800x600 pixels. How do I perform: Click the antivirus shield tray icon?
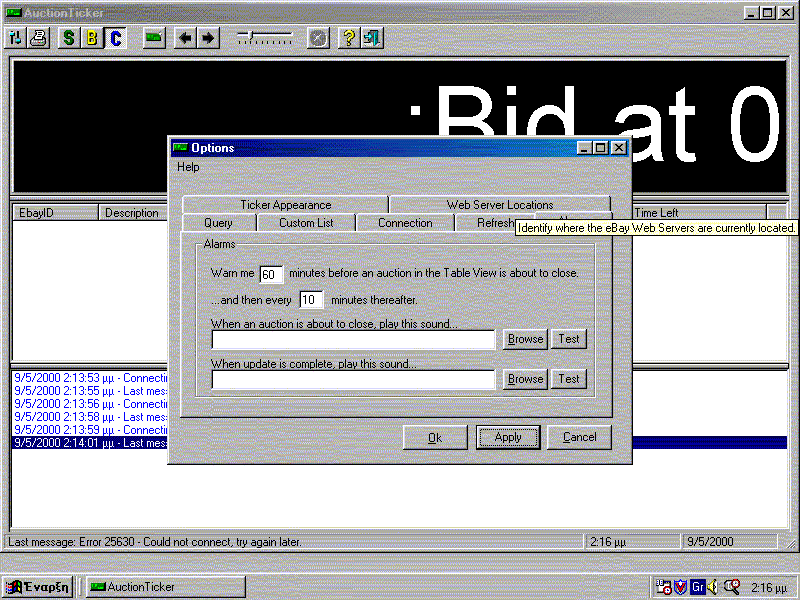click(x=681, y=587)
